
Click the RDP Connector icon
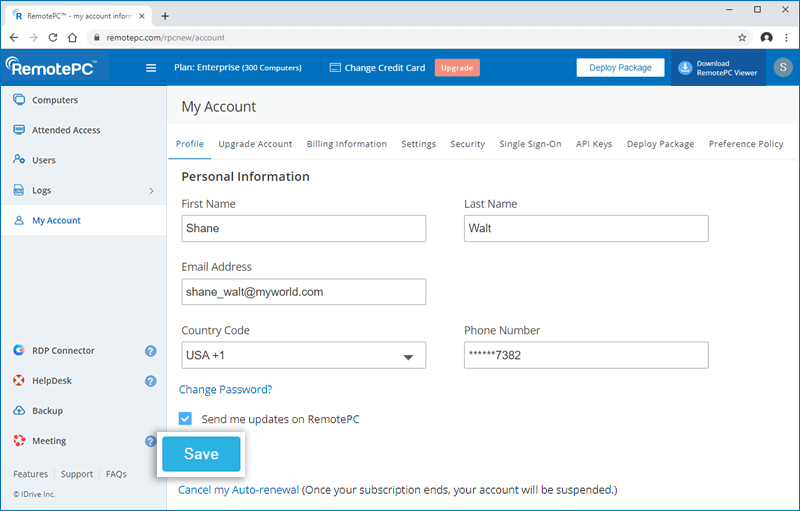tap(19, 350)
